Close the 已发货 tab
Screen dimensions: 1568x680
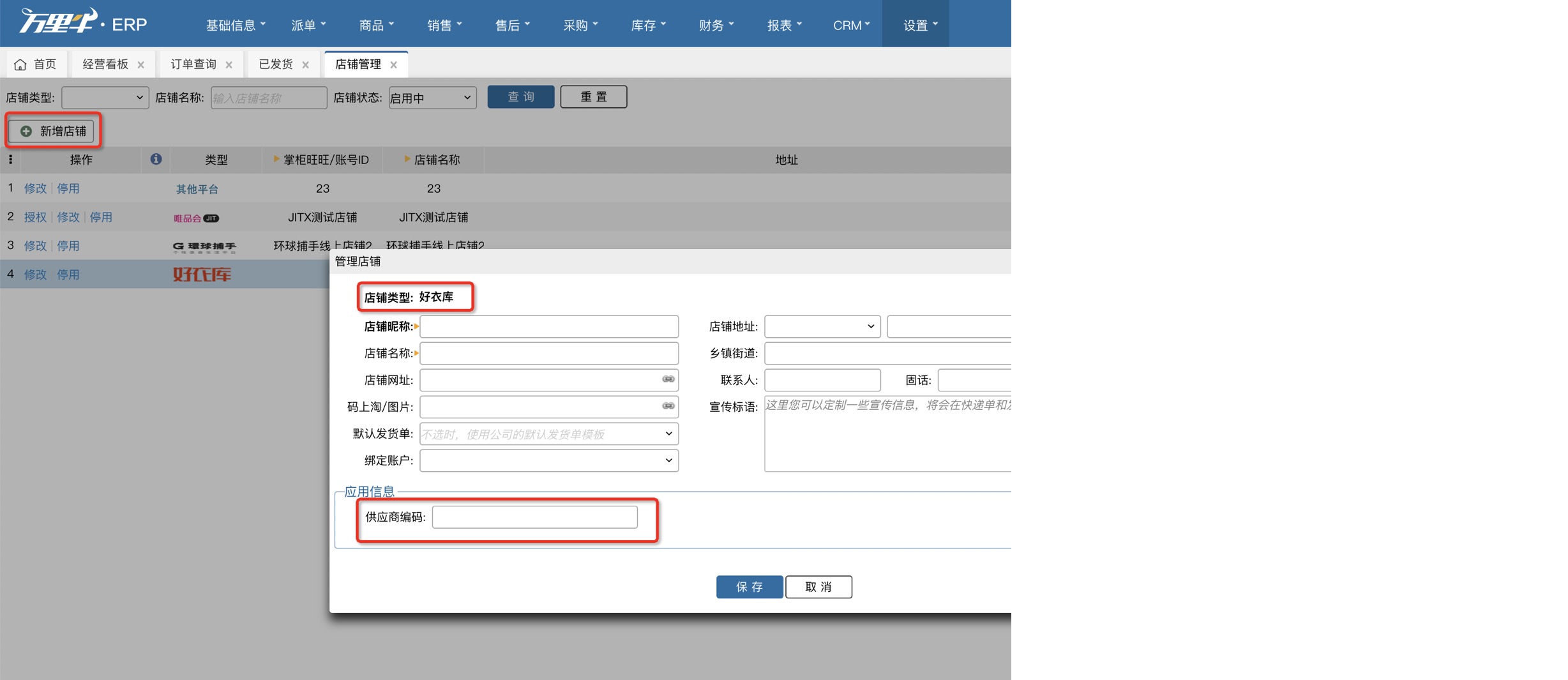(x=306, y=64)
